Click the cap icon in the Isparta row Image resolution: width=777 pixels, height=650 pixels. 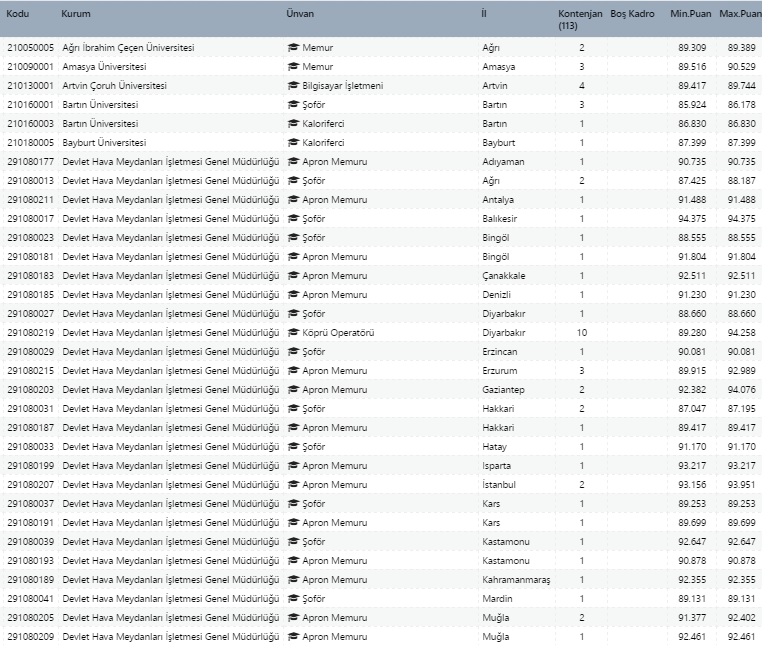[293, 466]
